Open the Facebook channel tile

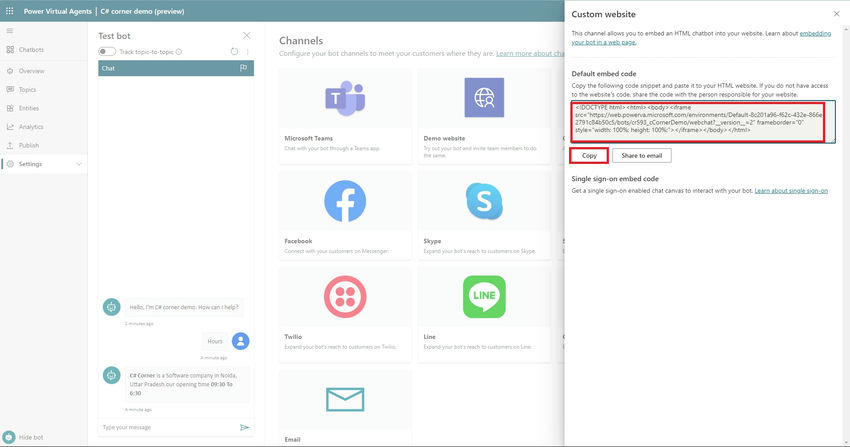[x=345, y=216]
